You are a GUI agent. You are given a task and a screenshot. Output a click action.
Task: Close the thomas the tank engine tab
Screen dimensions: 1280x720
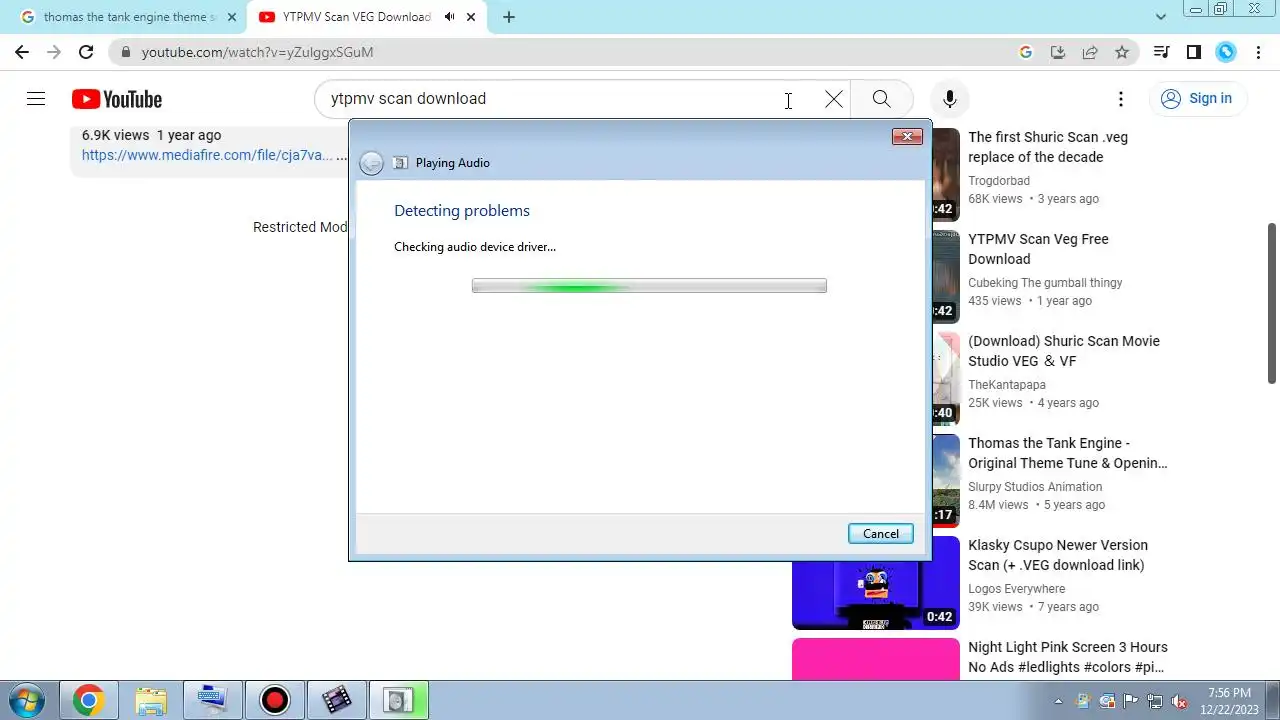[232, 17]
